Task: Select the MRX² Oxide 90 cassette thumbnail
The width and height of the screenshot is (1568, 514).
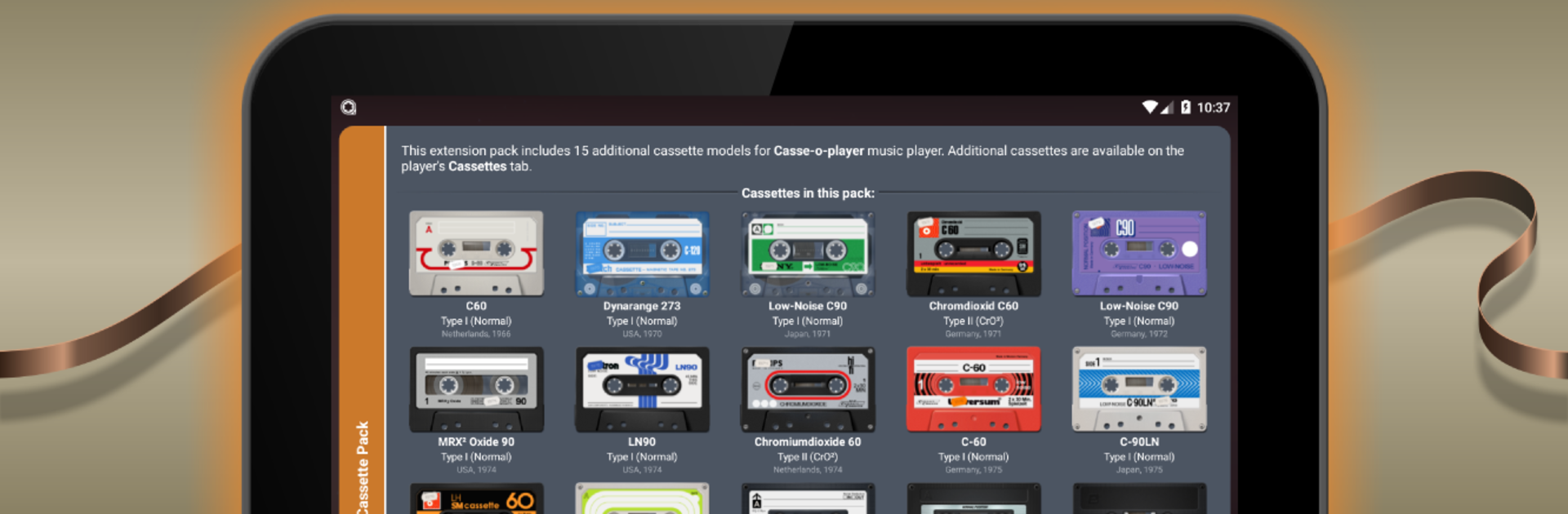Action: 476,389
